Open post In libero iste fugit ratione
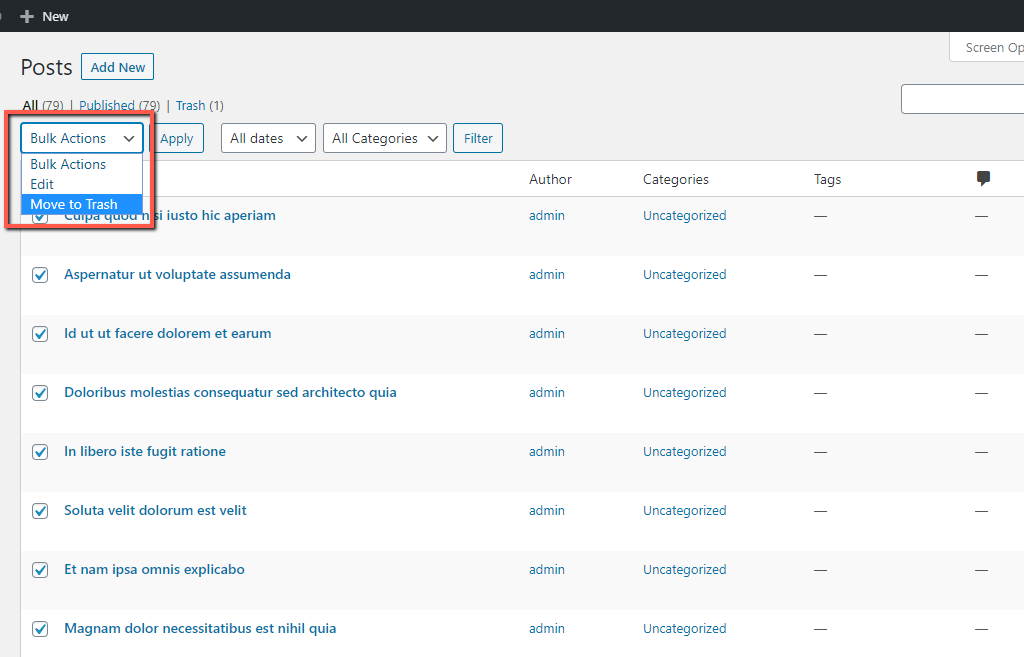 [145, 451]
